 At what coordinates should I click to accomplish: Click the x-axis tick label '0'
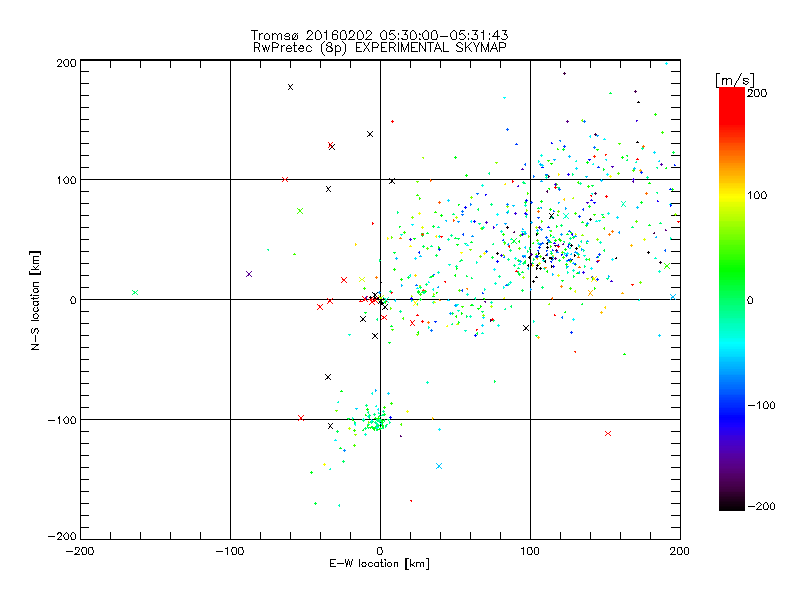380,551
